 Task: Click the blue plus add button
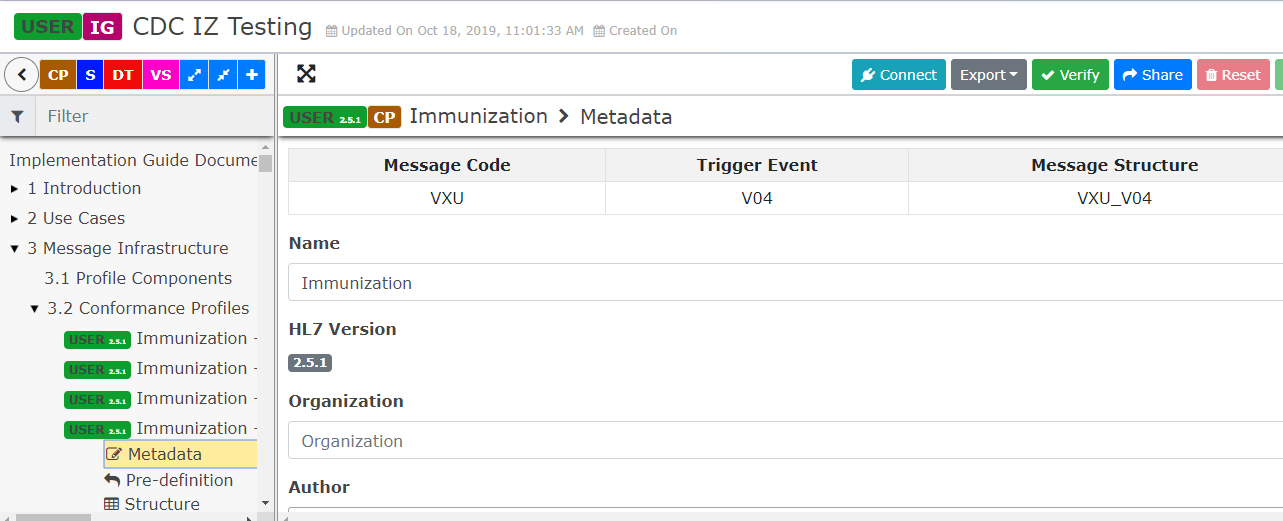tap(252, 75)
